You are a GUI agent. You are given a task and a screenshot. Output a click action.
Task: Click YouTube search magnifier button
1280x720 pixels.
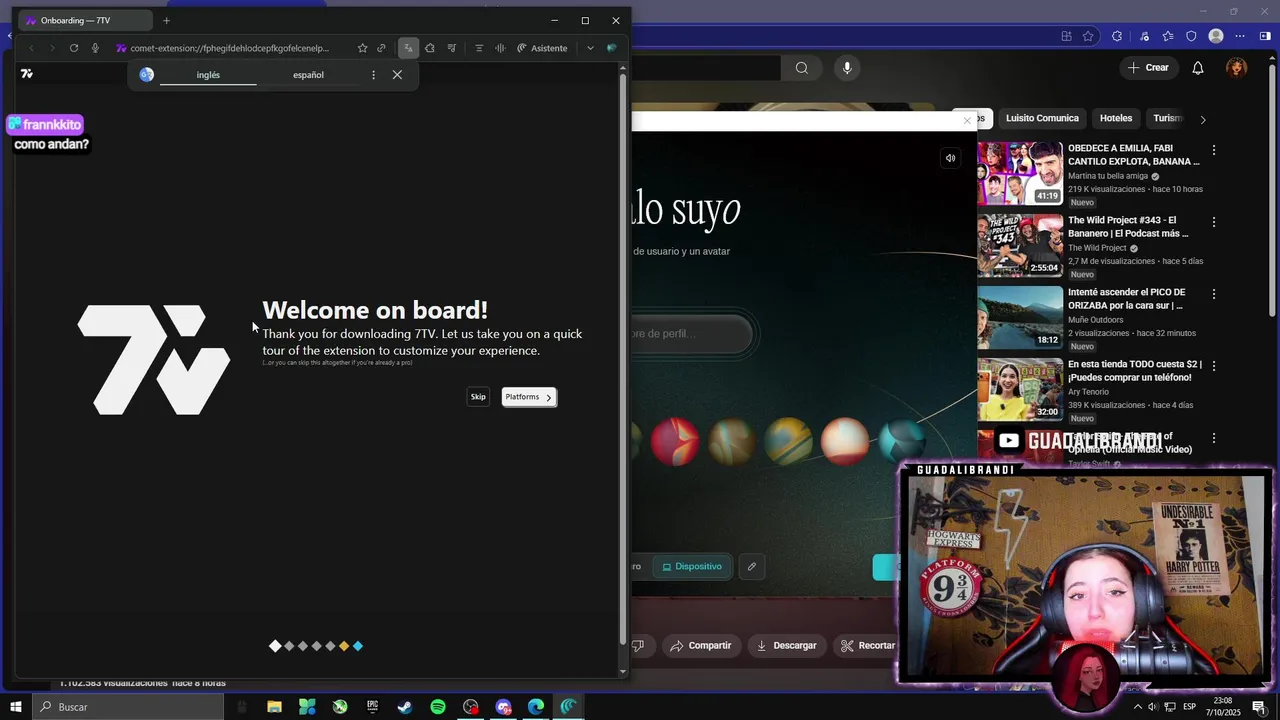pyautogui.click(x=802, y=68)
